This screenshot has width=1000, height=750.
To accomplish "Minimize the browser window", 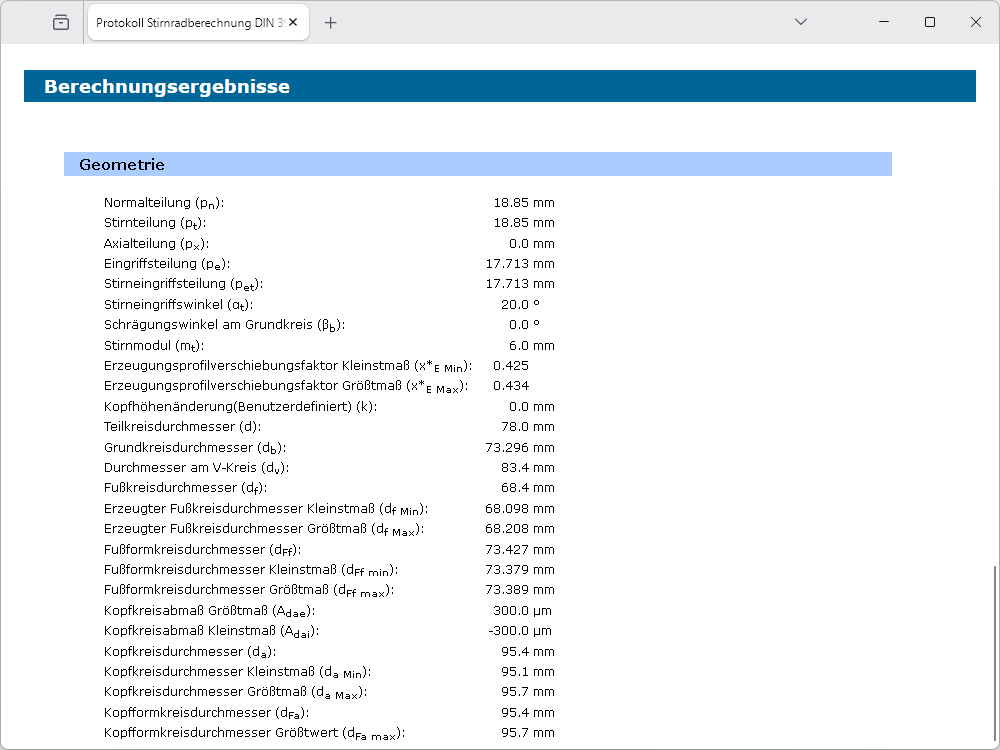I will click(x=884, y=22).
